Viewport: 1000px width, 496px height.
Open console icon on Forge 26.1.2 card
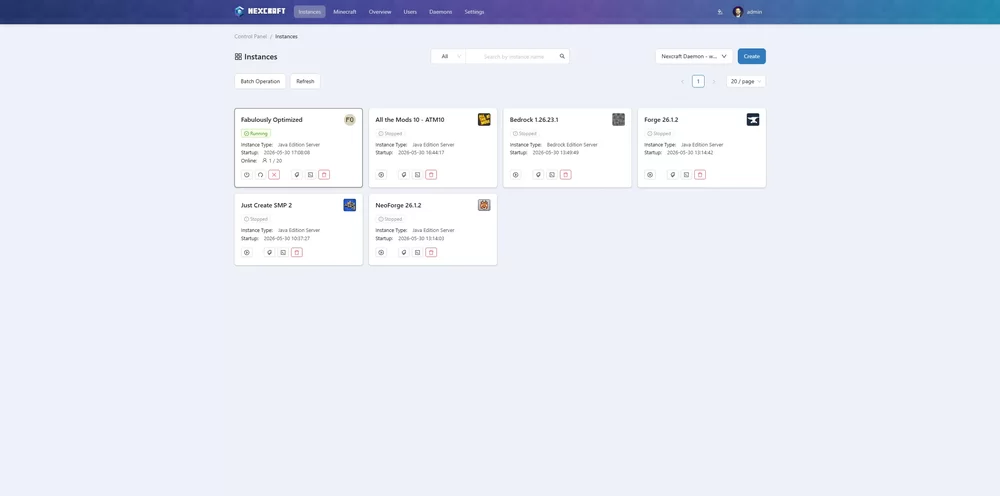point(686,175)
